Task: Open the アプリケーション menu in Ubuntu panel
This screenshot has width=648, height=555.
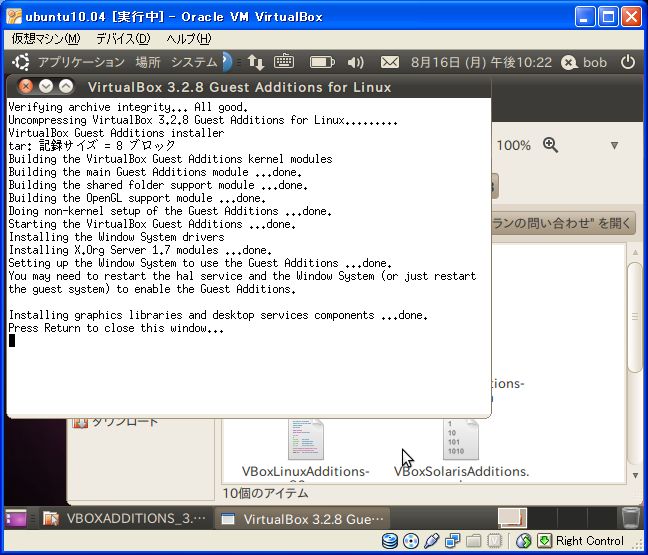Action: (81, 62)
